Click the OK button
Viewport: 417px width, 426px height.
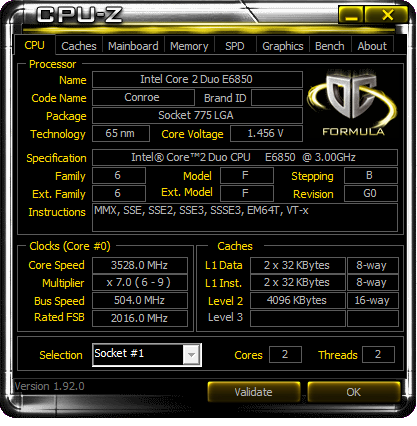tap(353, 392)
